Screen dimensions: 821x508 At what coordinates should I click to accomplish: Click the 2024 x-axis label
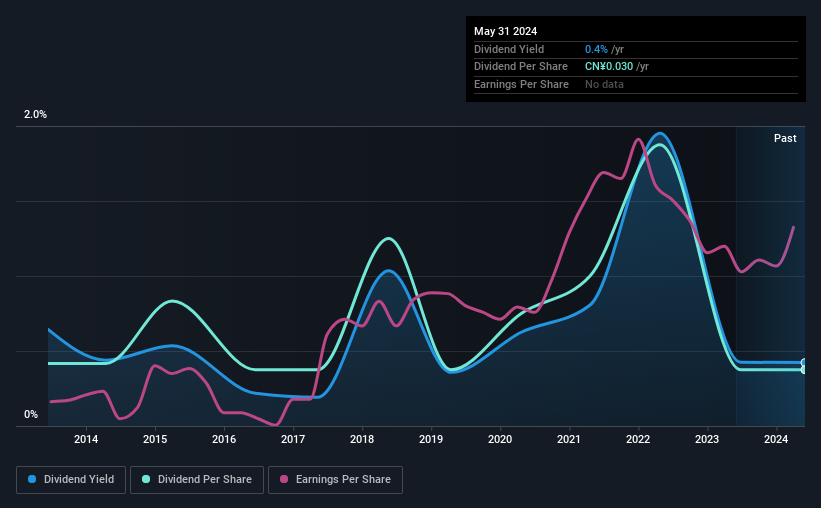(x=776, y=439)
